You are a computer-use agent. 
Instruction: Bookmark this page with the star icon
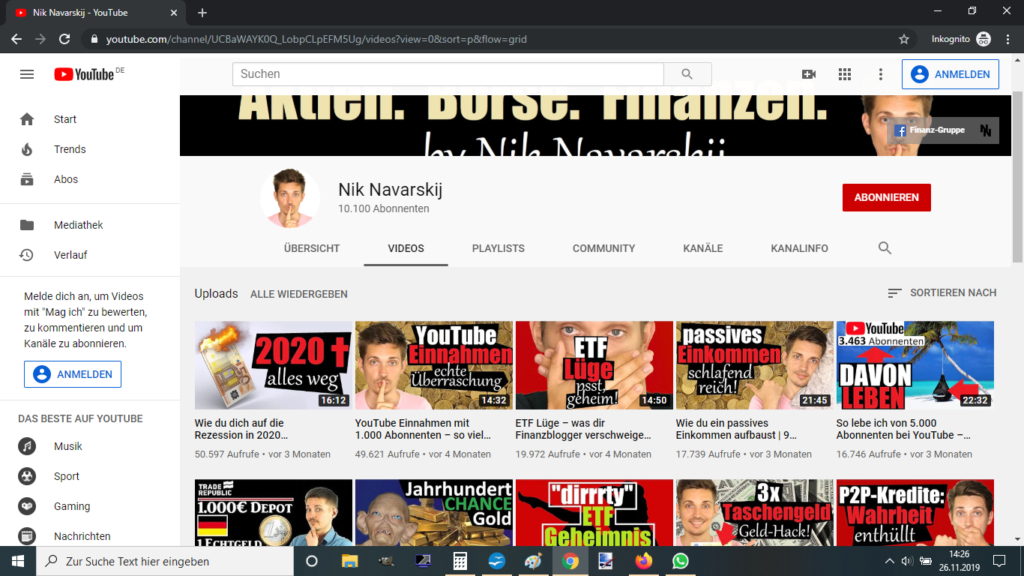904,39
